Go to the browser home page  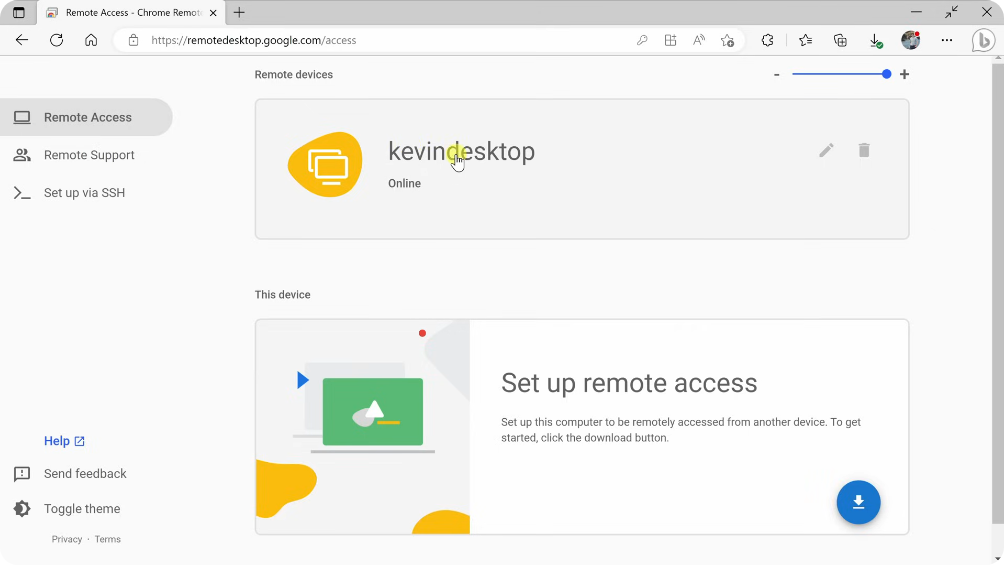91,40
